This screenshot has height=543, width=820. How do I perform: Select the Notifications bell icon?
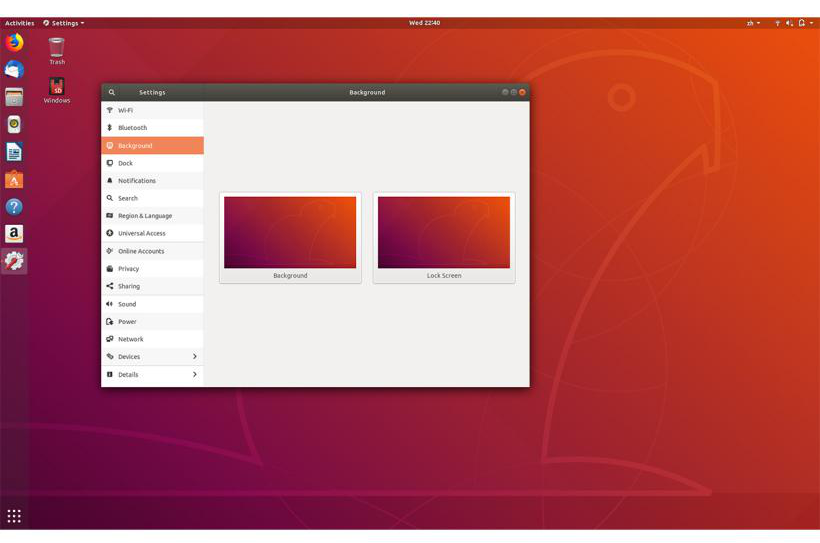[x=110, y=181]
